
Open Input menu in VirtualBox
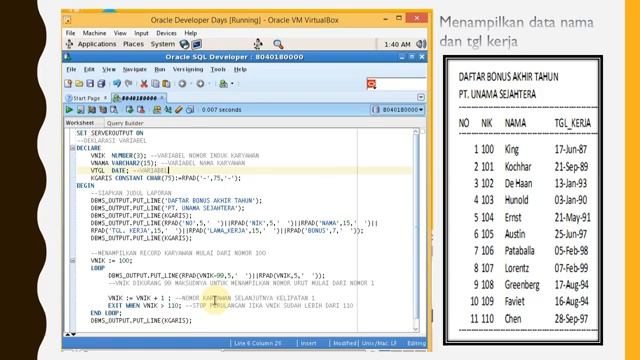[x=141, y=33]
